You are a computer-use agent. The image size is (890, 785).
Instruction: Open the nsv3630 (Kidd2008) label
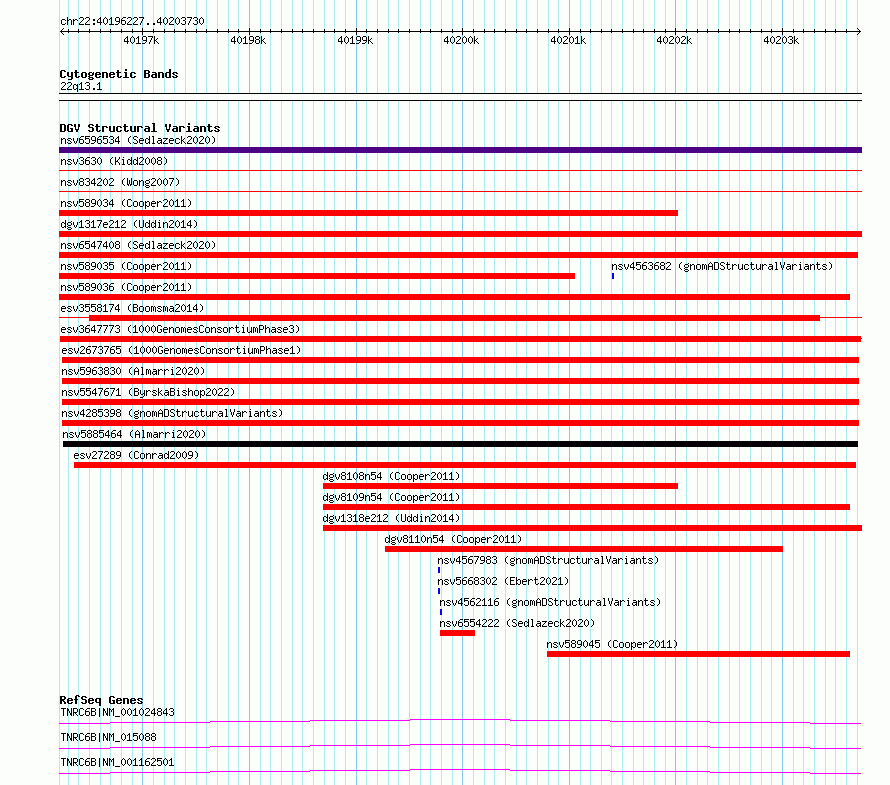pyautogui.click(x=114, y=161)
